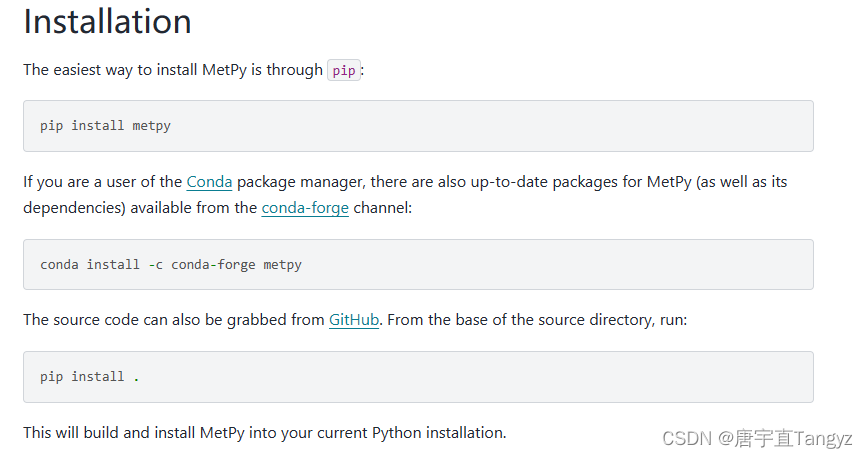Click the conda install command code block
Screen dimensions: 868x458
pyautogui.click(x=418, y=265)
